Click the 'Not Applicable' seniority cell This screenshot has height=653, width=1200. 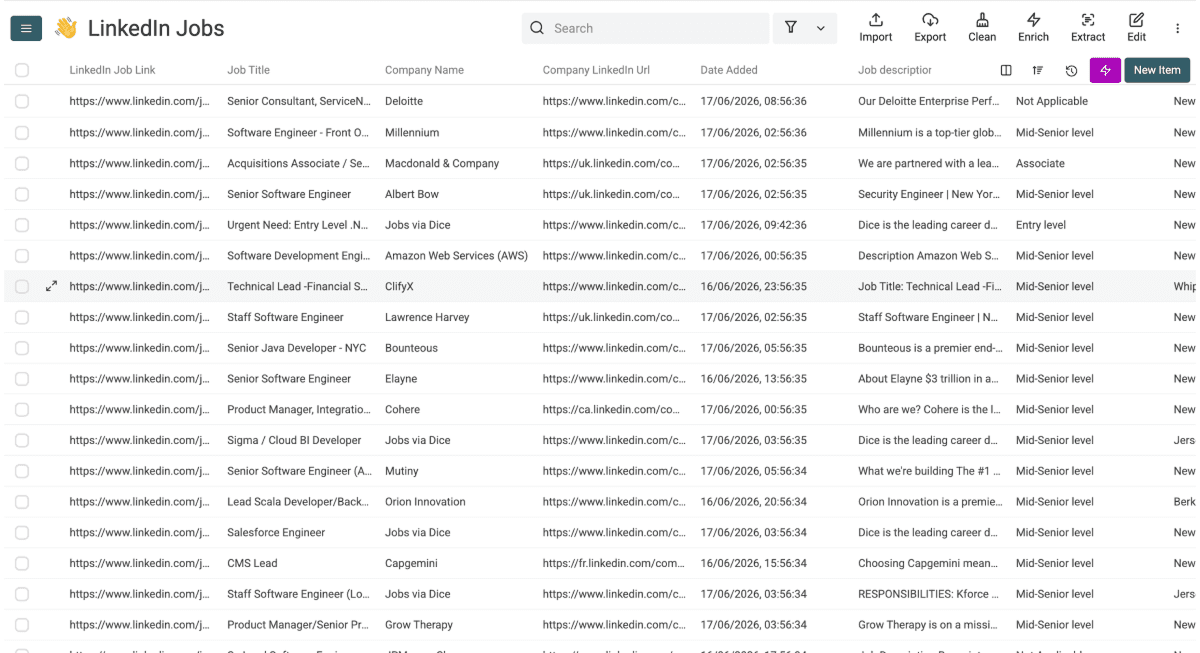1052,101
